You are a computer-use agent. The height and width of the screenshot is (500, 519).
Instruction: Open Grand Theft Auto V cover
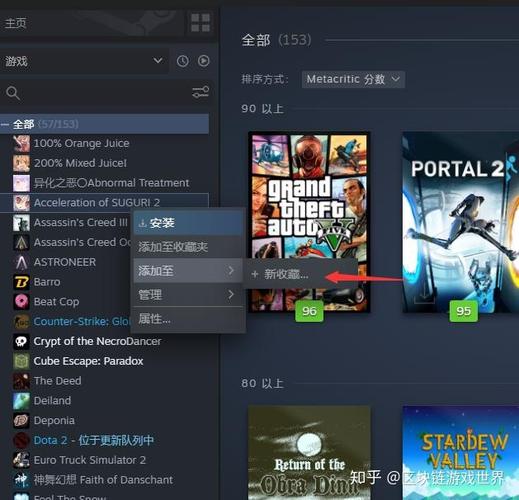tap(309, 222)
